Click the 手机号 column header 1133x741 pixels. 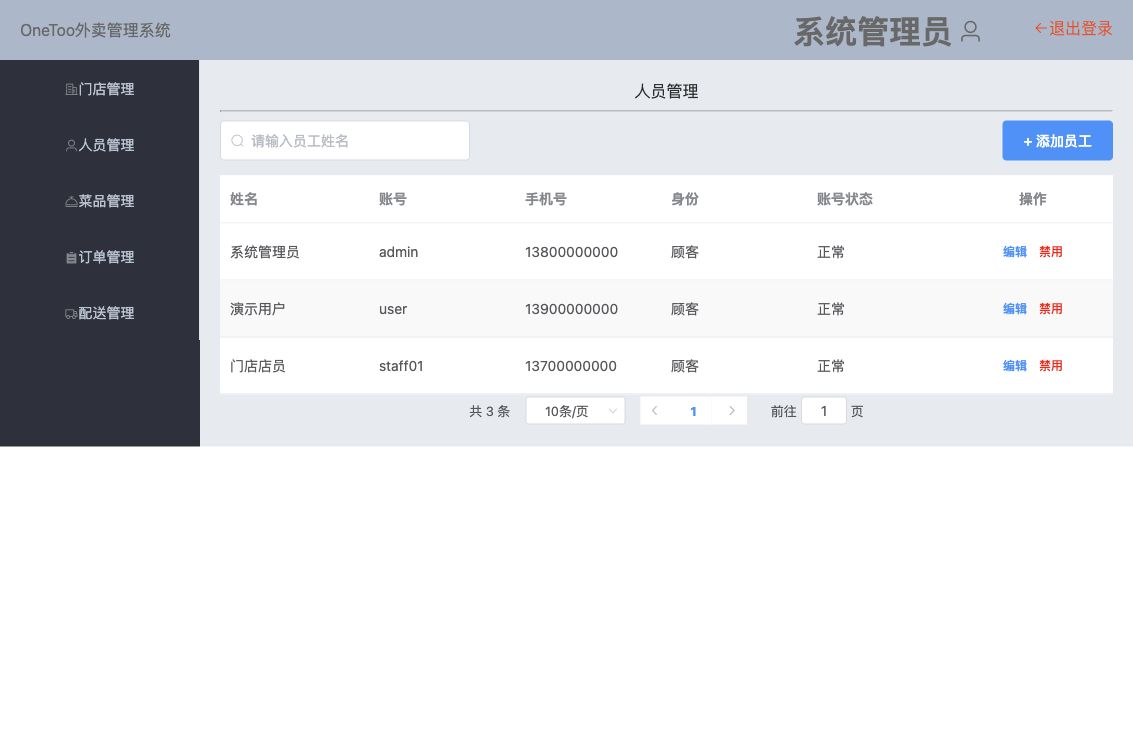point(546,199)
